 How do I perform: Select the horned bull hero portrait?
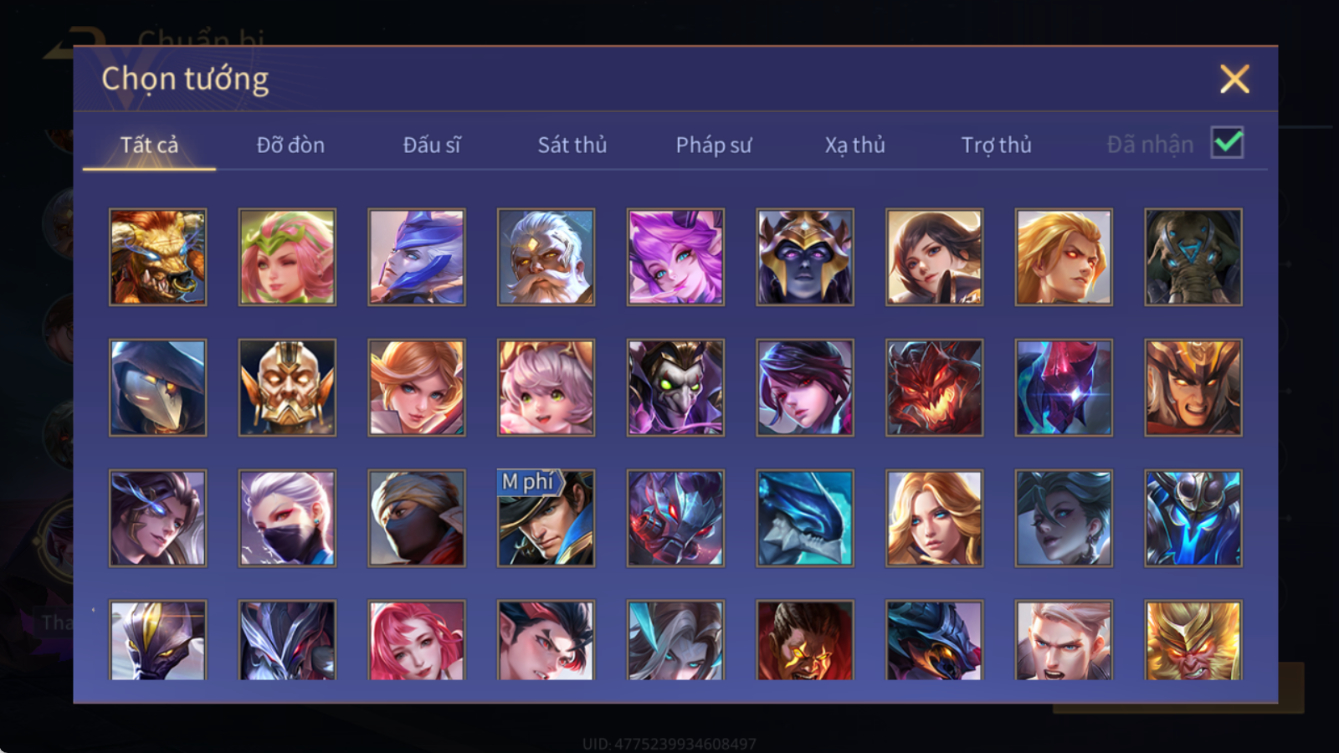[x=158, y=257]
